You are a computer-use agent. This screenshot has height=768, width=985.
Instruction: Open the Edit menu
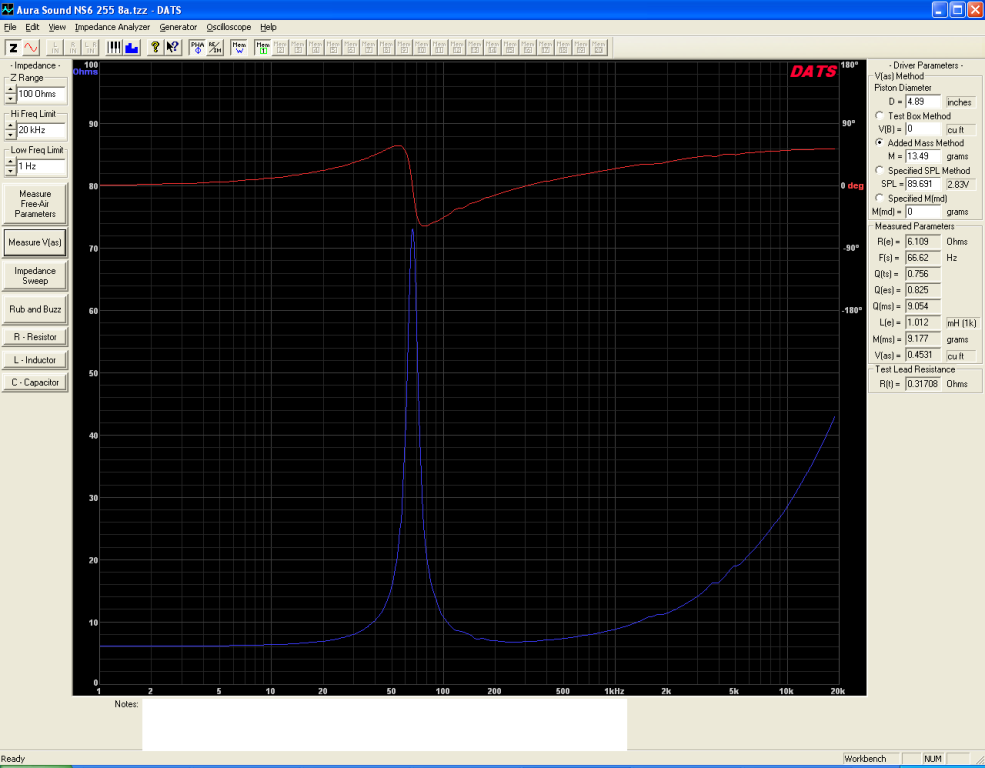tap(32, 27)
